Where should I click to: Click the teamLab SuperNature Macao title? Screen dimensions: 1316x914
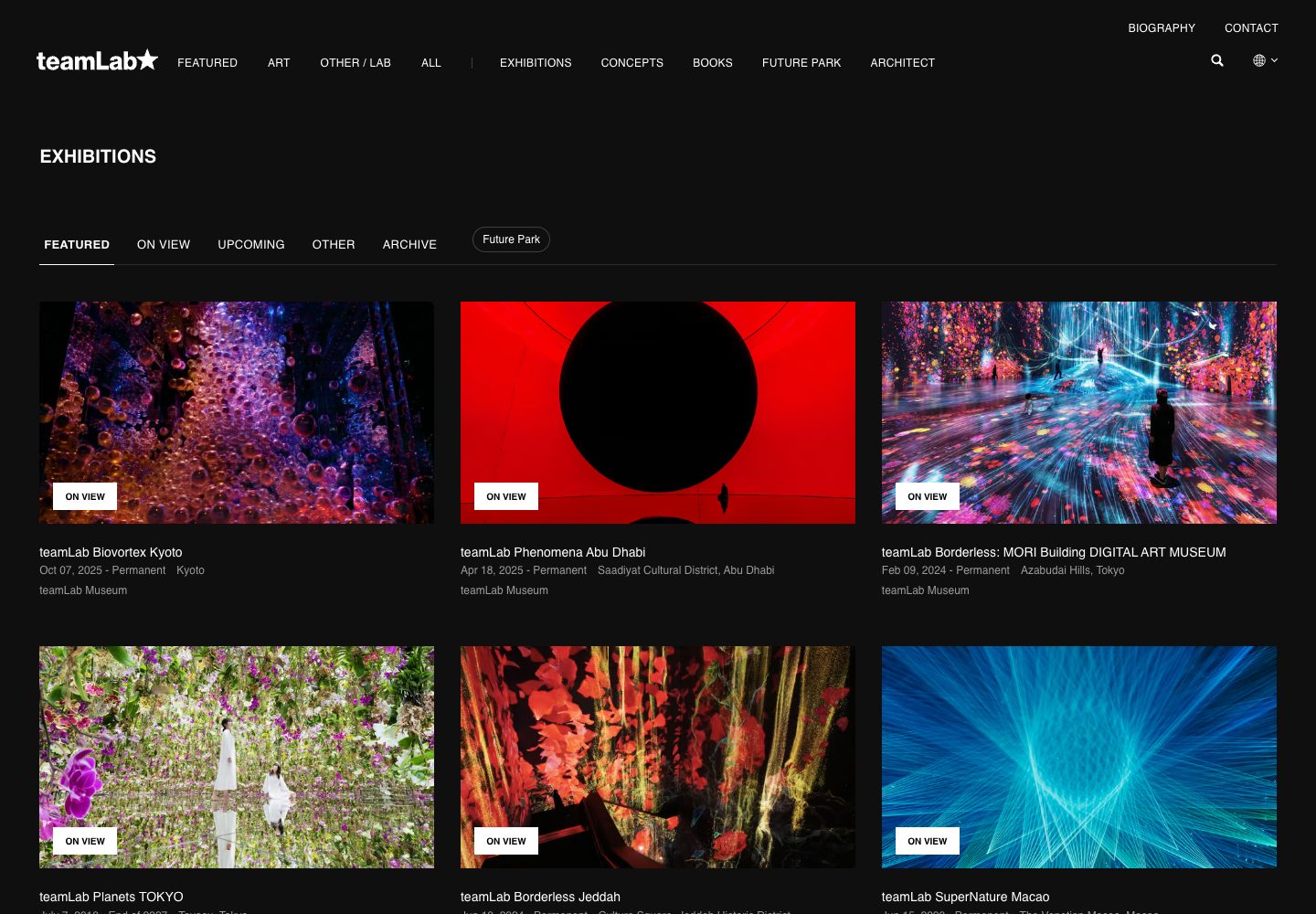(965, 897)
